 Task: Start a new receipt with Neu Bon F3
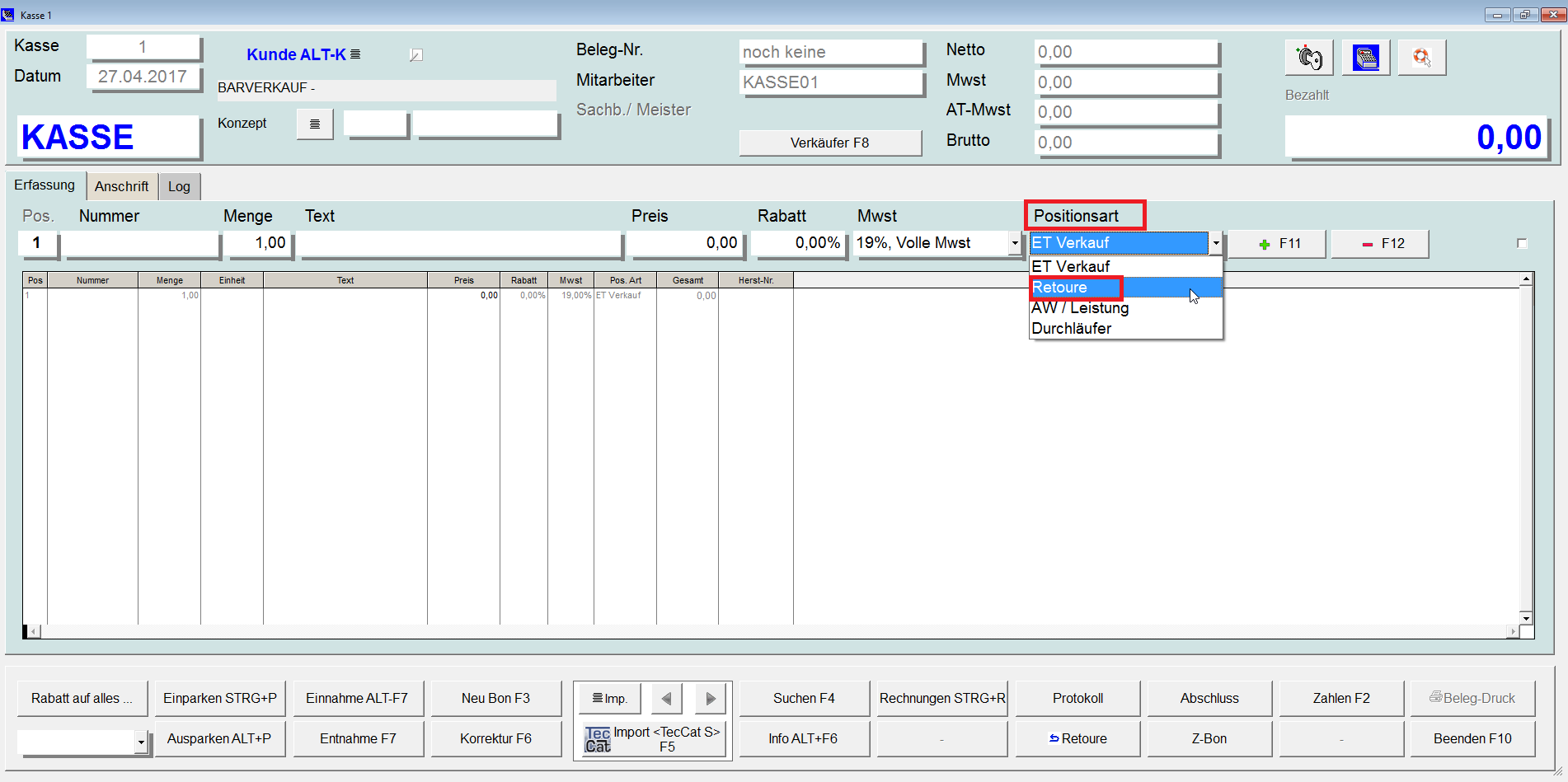coord(495,699)
